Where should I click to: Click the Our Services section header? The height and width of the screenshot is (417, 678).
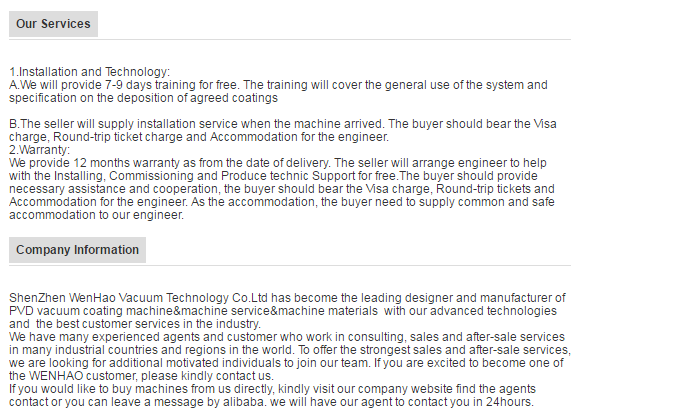pos(53,23)
